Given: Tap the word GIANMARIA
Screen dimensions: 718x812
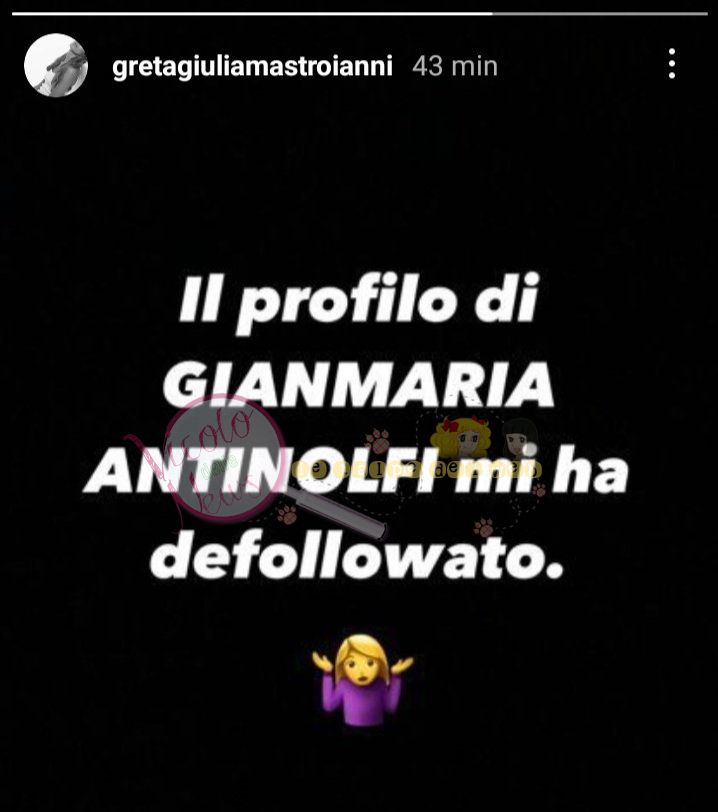Looking at the screenshot, I should (x=358, y=384).
